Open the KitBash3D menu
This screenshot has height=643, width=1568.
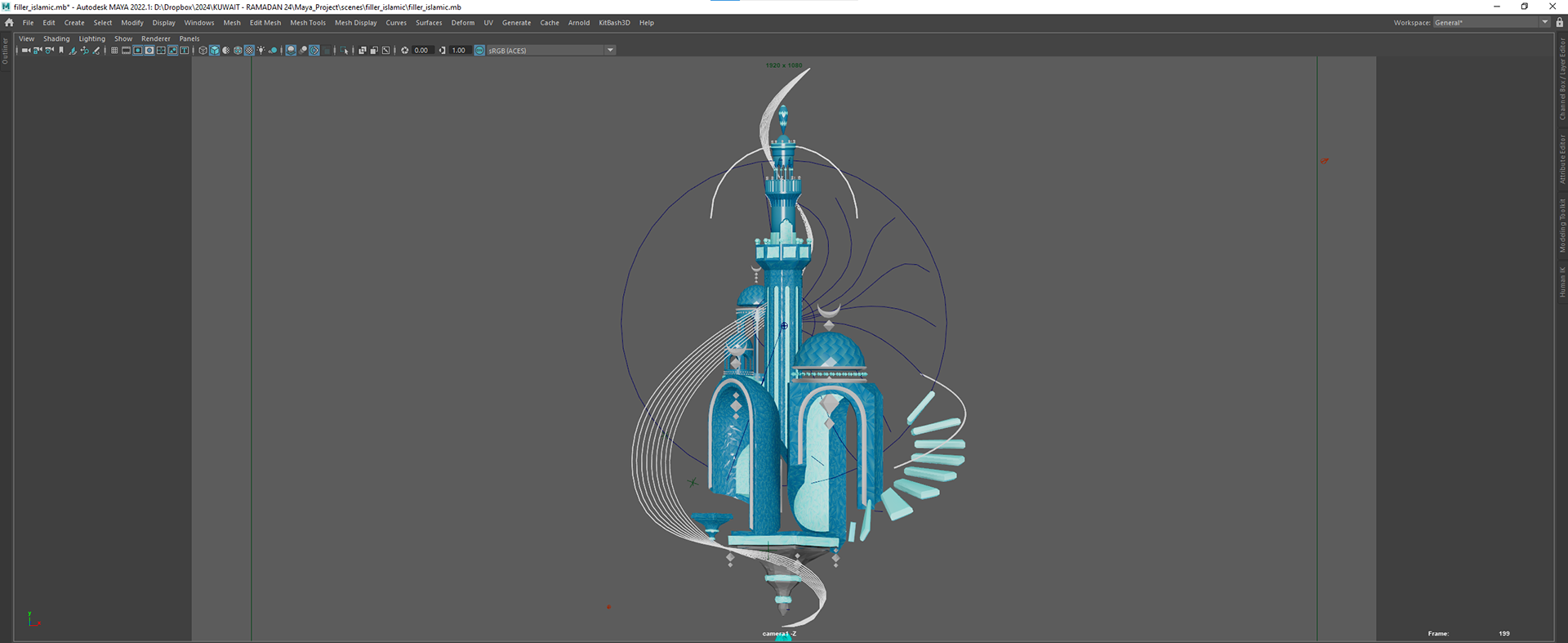click(614, 23)
